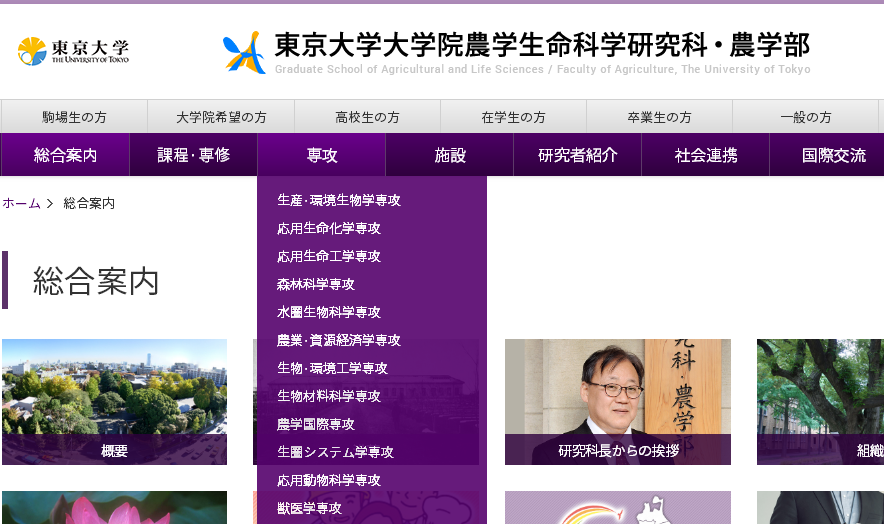The image size is (884, 524).
Task: Switch to 高校生の方 tab
Action: click(x=367, y=117)
